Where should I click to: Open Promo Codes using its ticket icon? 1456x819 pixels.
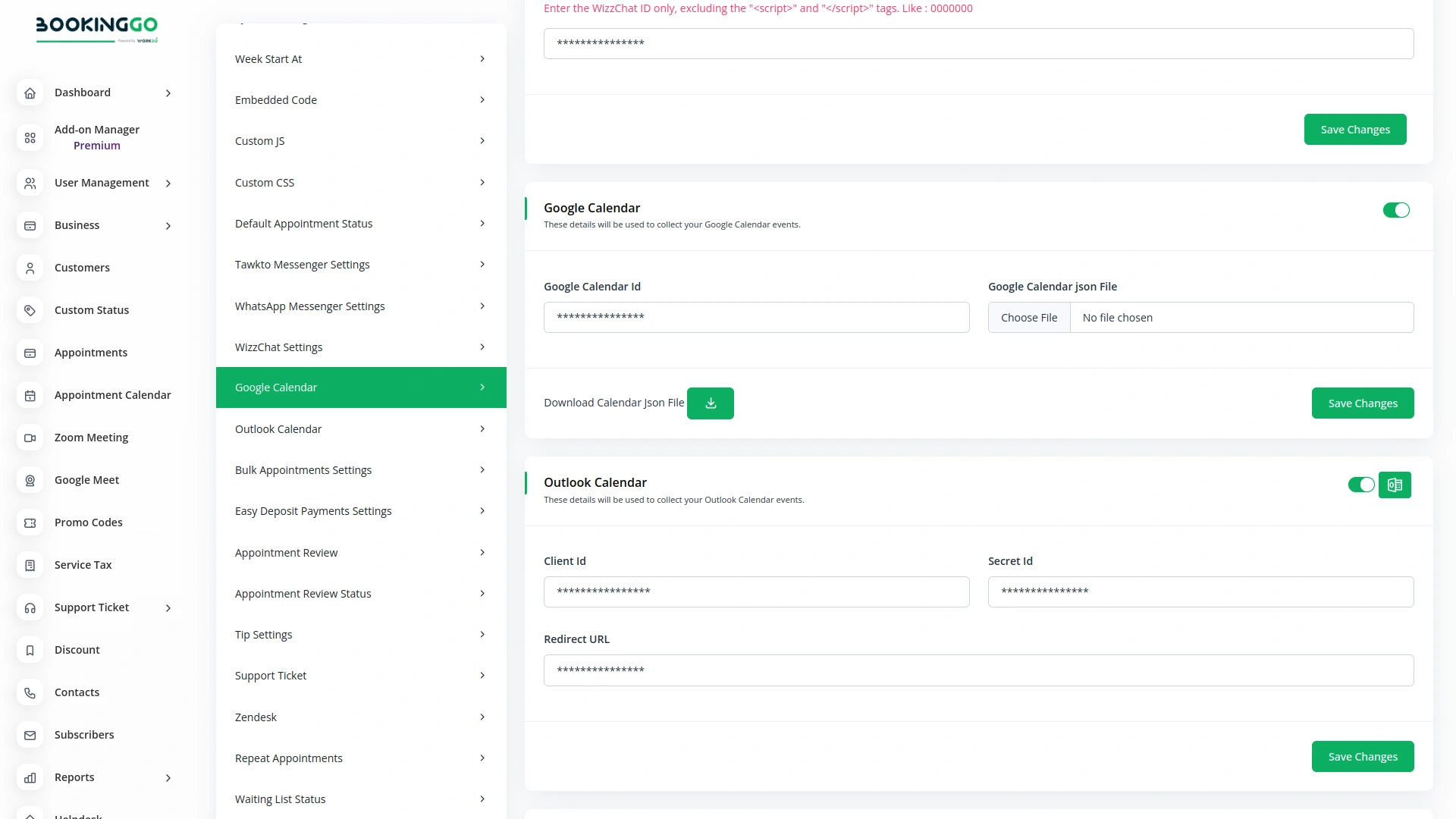tap(30, 522)
